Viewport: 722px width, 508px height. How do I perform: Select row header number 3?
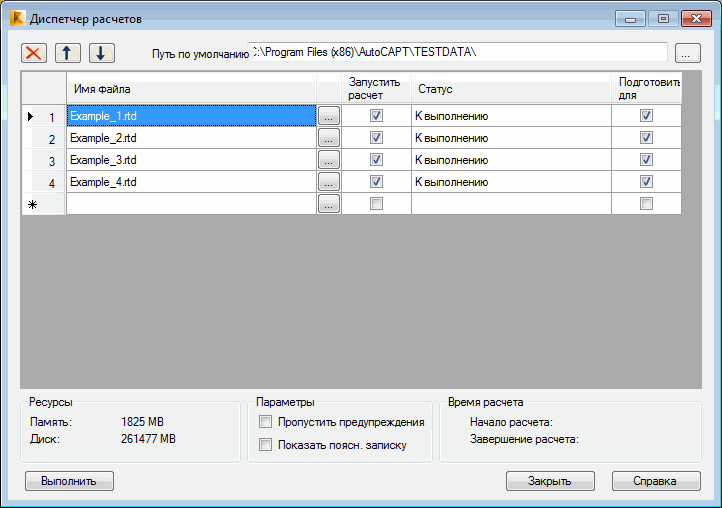[44, 160]
